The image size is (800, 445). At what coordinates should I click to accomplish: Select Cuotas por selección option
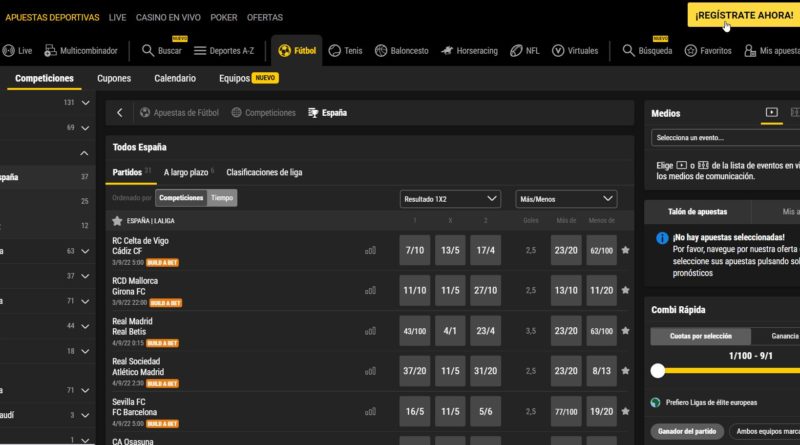(701, 336)
